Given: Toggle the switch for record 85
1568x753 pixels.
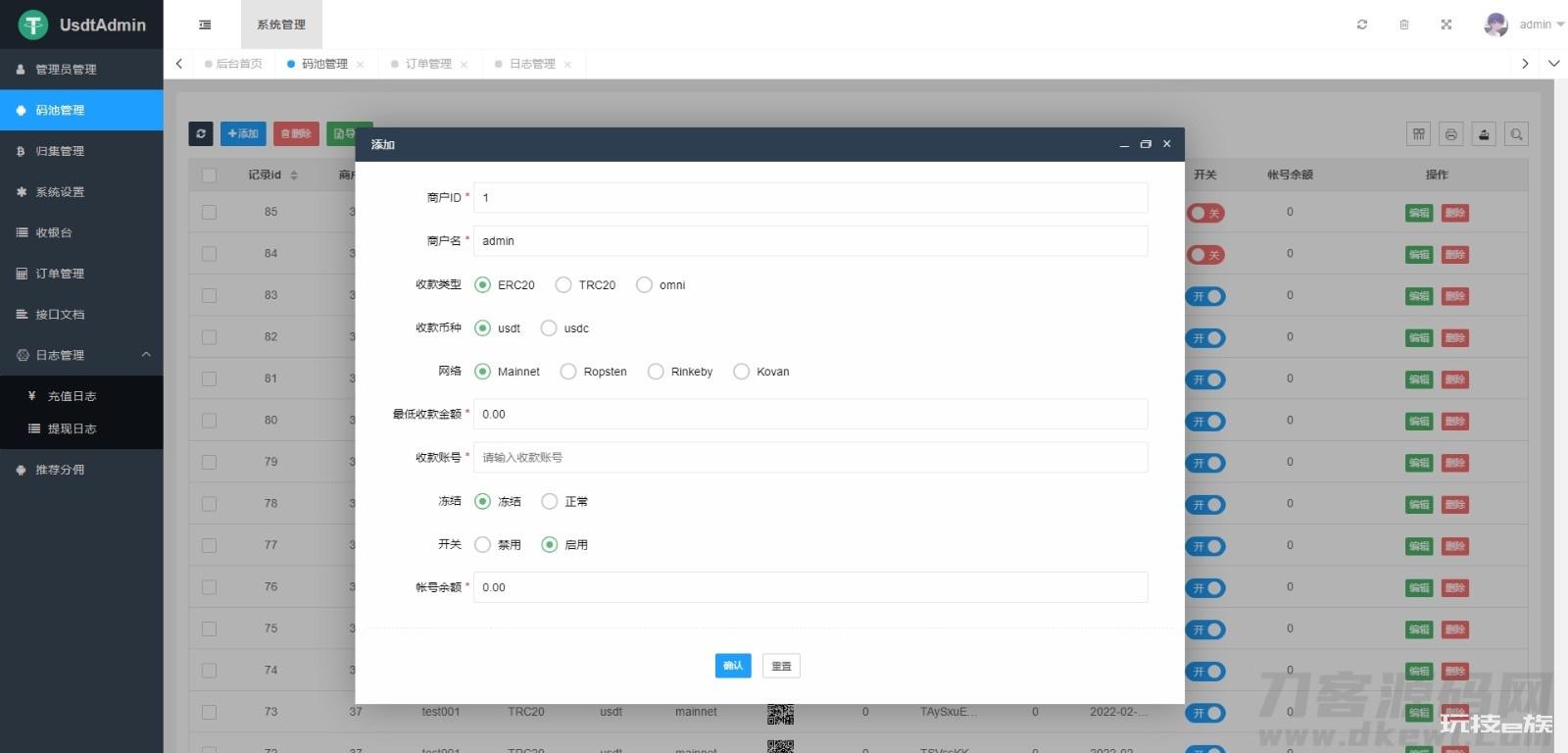Looking at the screenshot, I should click(x=1206, y=213).
